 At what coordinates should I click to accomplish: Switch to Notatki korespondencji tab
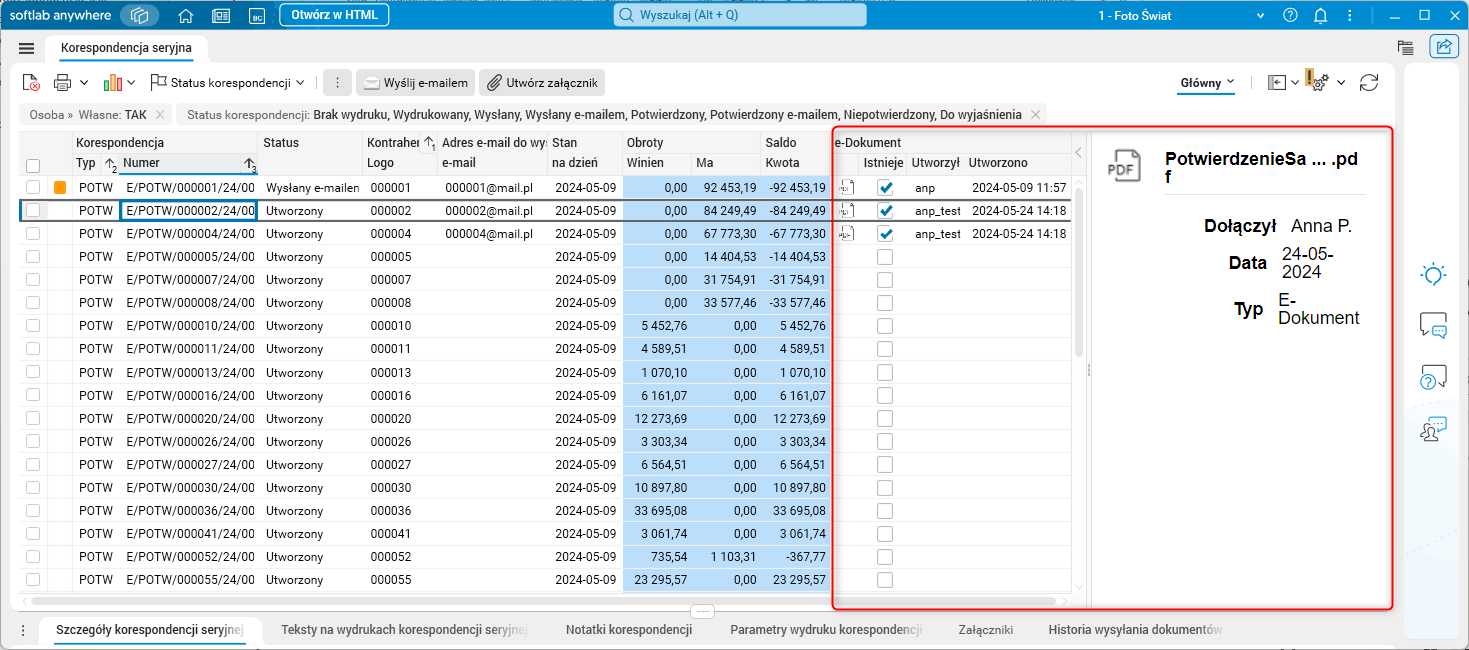(x=628, y=630)
